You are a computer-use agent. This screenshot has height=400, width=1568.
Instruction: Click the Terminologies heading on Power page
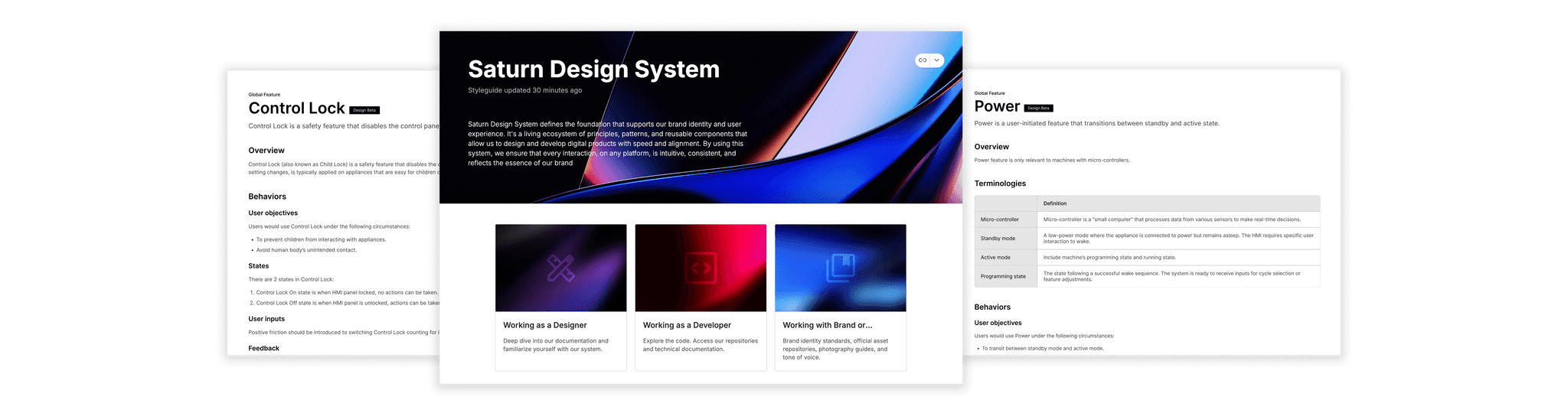(x=1000, y=184)
